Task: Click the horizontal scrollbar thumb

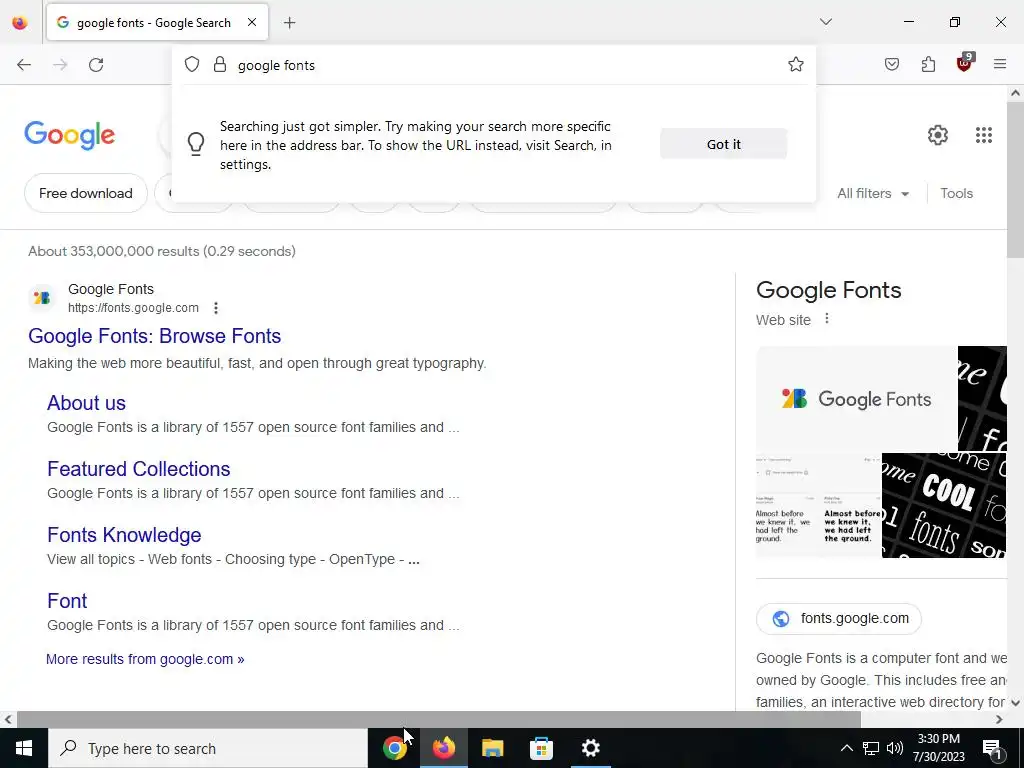Action: 438,719
